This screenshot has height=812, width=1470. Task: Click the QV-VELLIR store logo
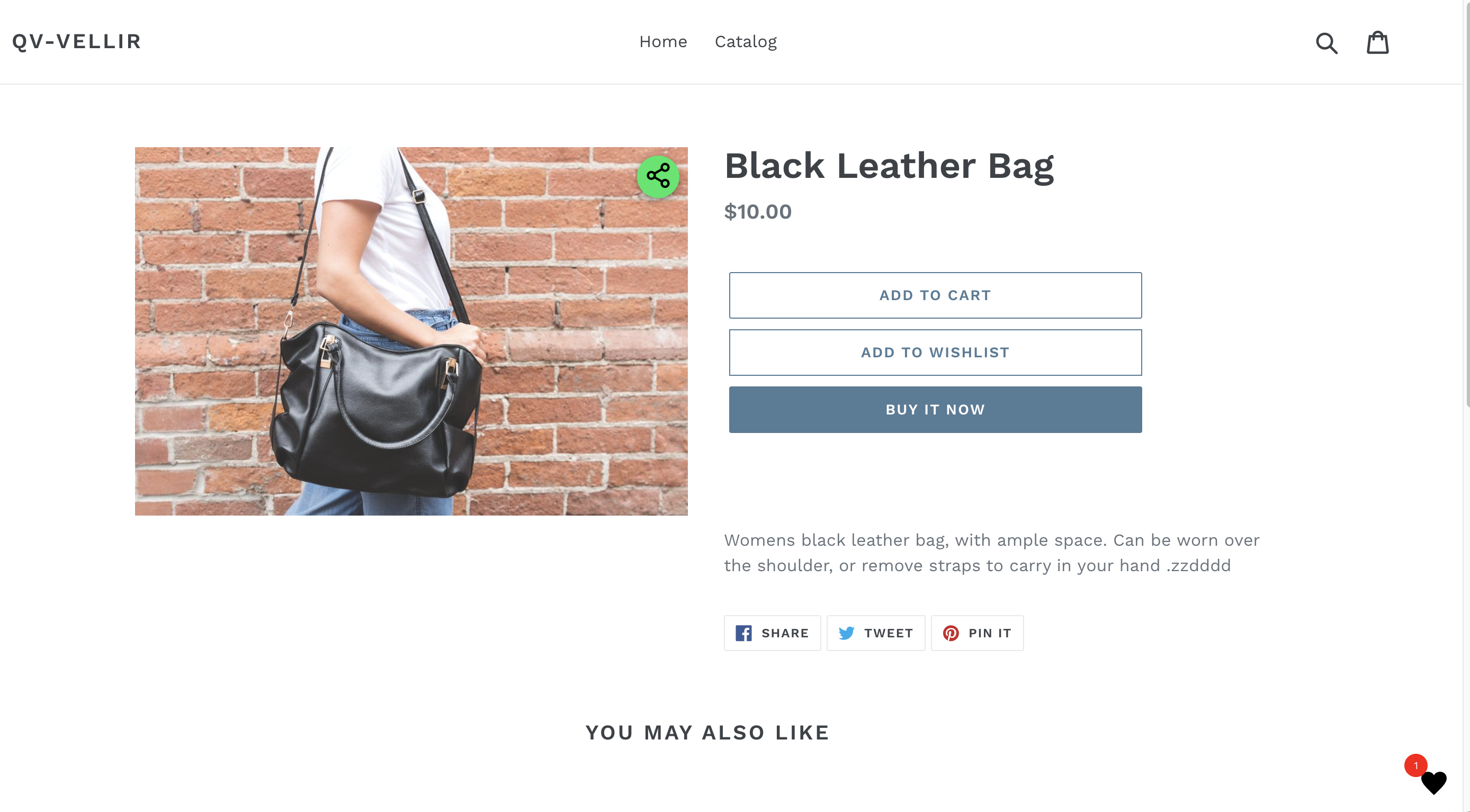click(76, 41)
